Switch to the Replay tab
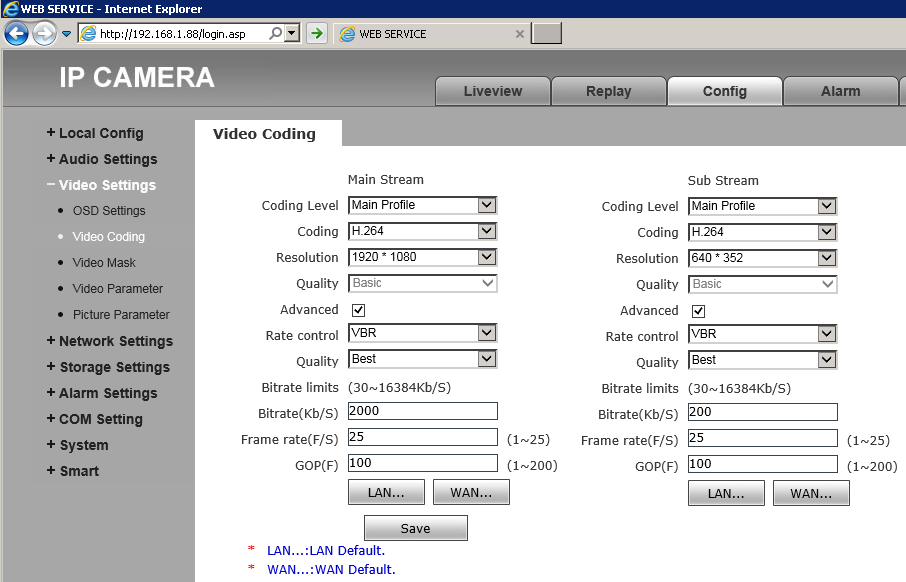 tap(608, 91)
